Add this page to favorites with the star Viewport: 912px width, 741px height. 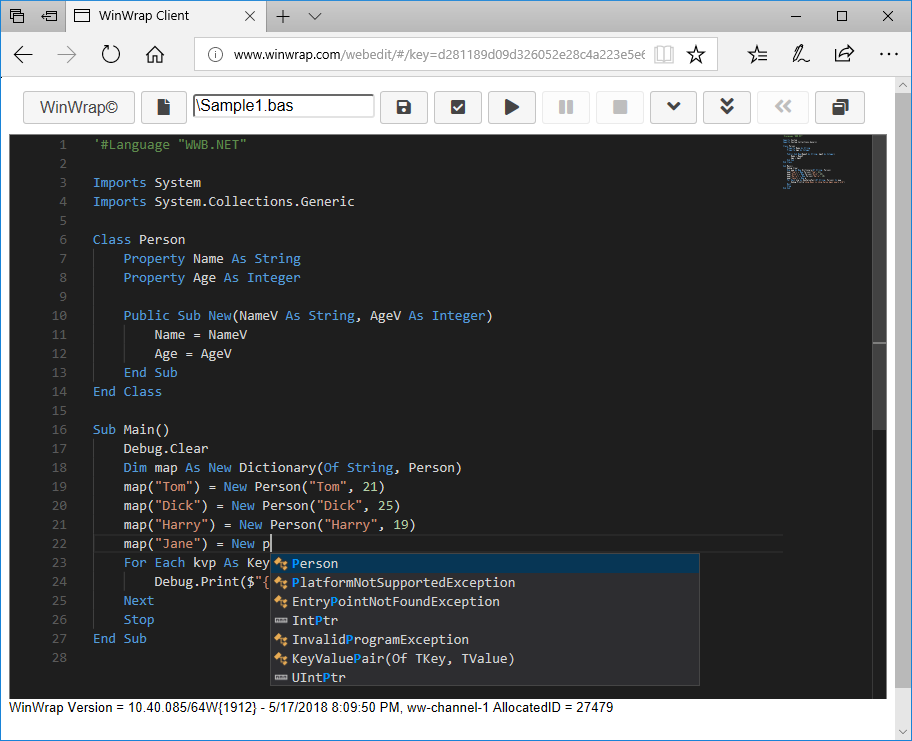696,55
